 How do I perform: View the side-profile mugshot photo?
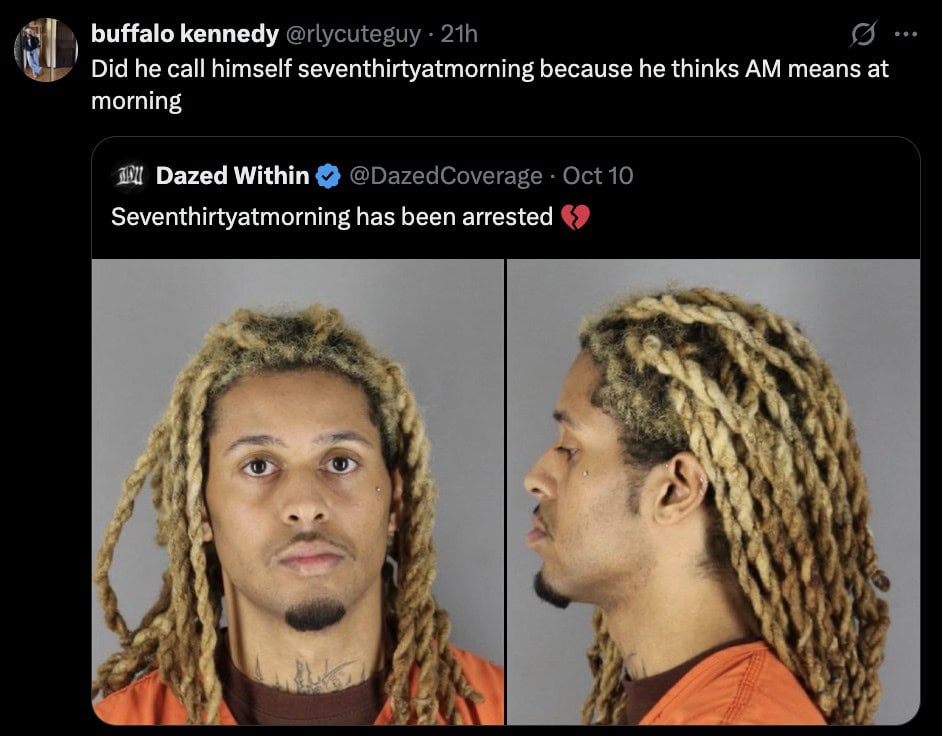click(714, 491)
